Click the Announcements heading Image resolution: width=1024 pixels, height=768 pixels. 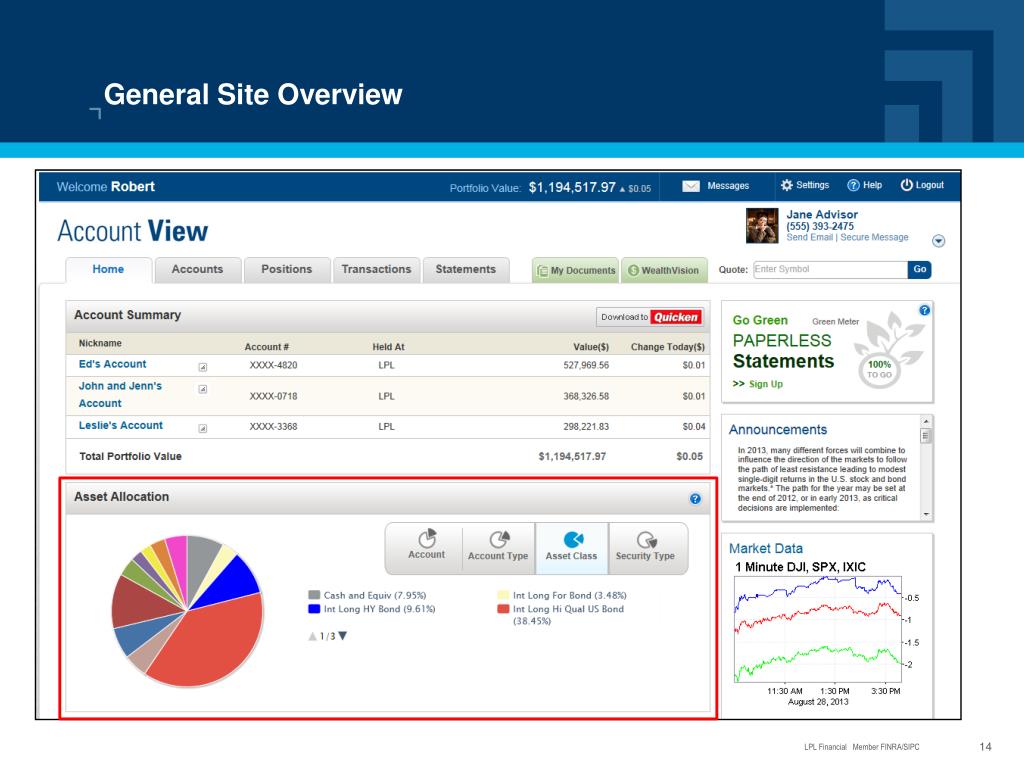tap(778, 430)
